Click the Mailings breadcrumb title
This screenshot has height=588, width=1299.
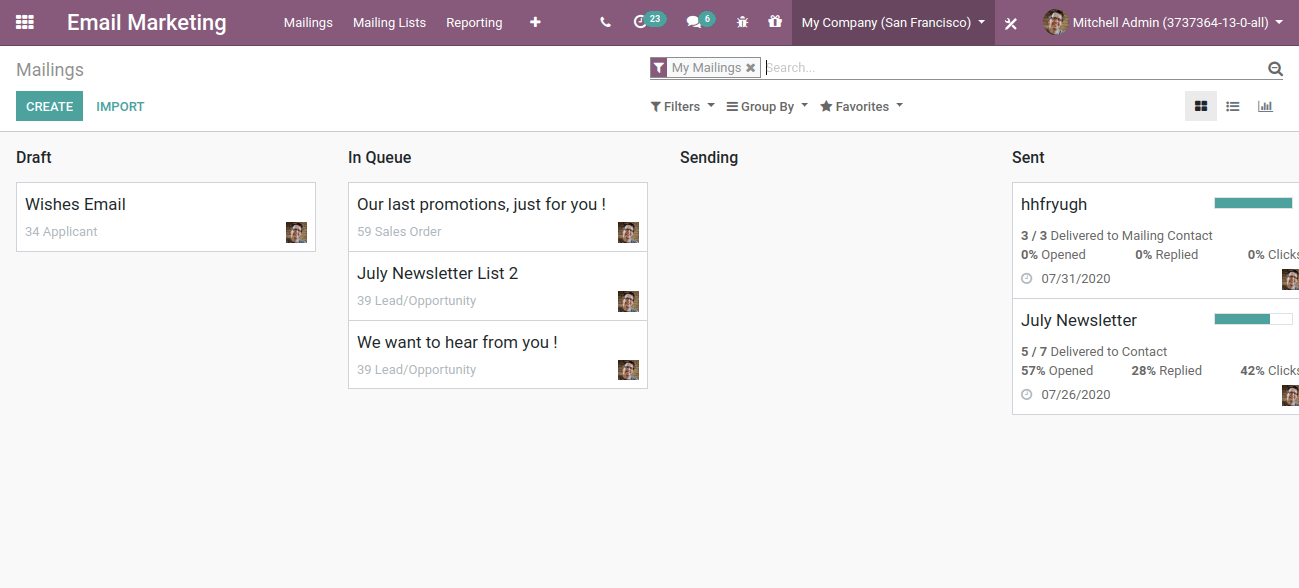tap(50, 70)
